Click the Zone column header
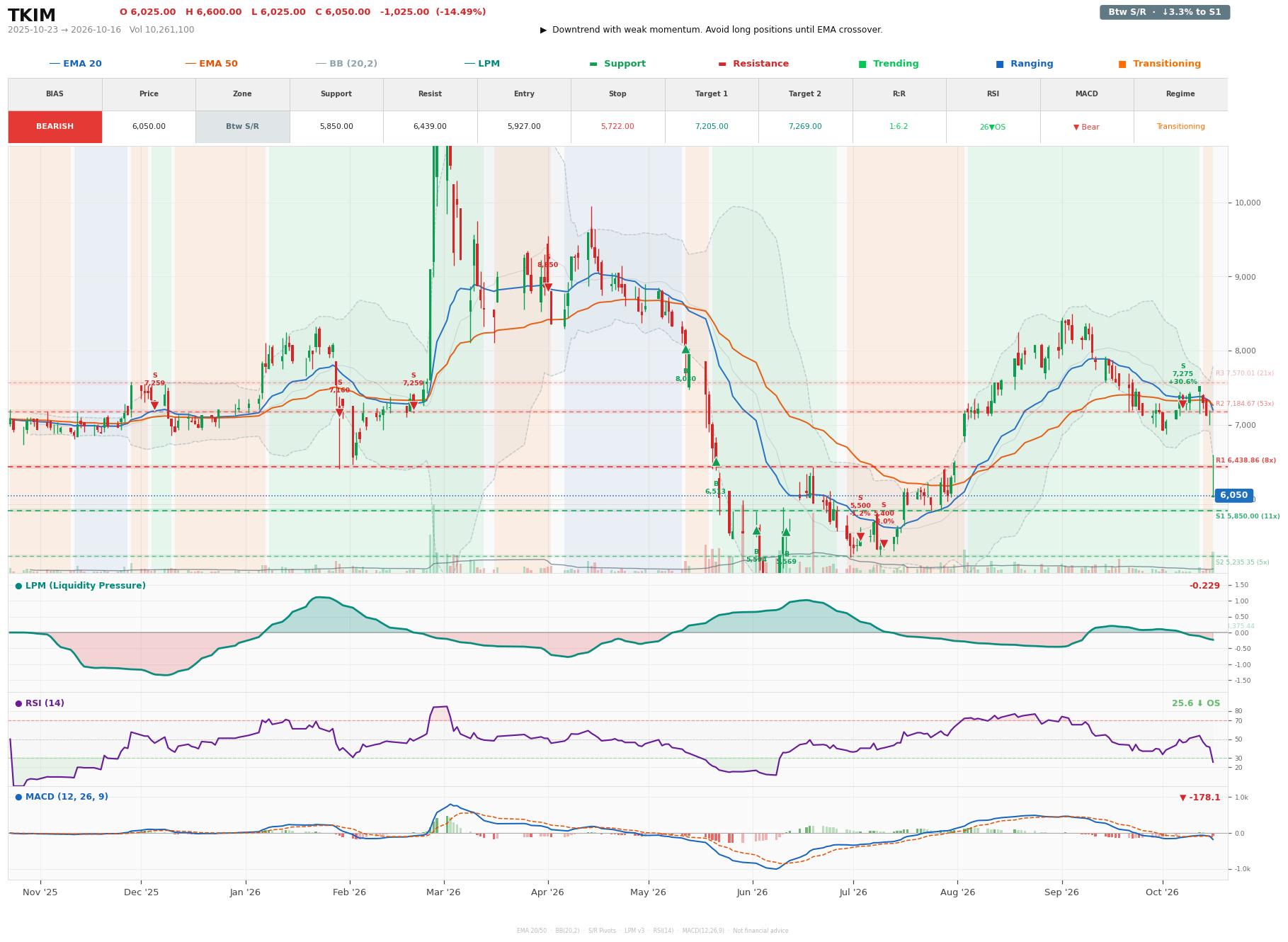 point(242,94)
